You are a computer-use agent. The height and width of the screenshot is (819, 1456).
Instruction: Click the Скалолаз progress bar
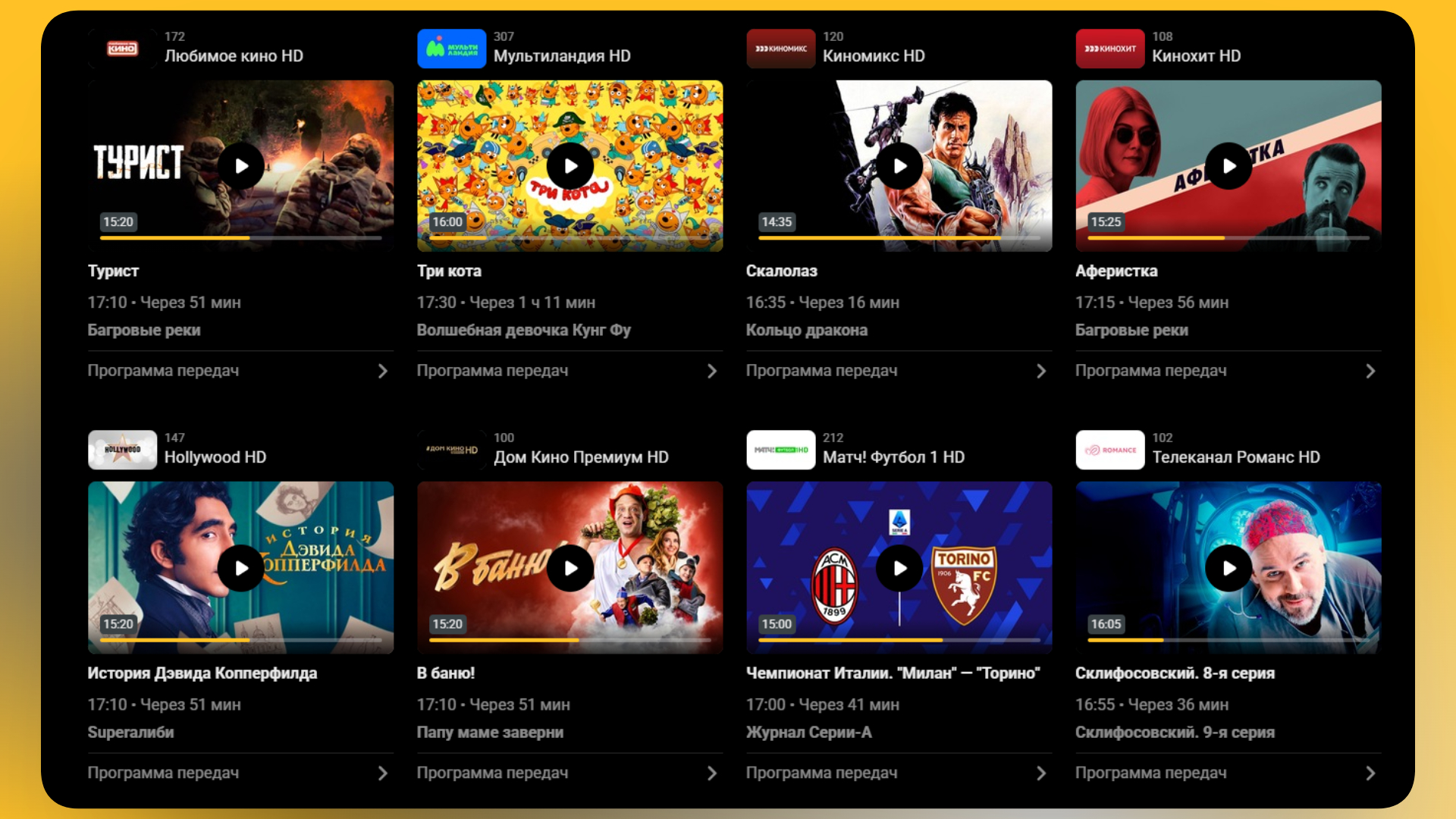[899, 238]
